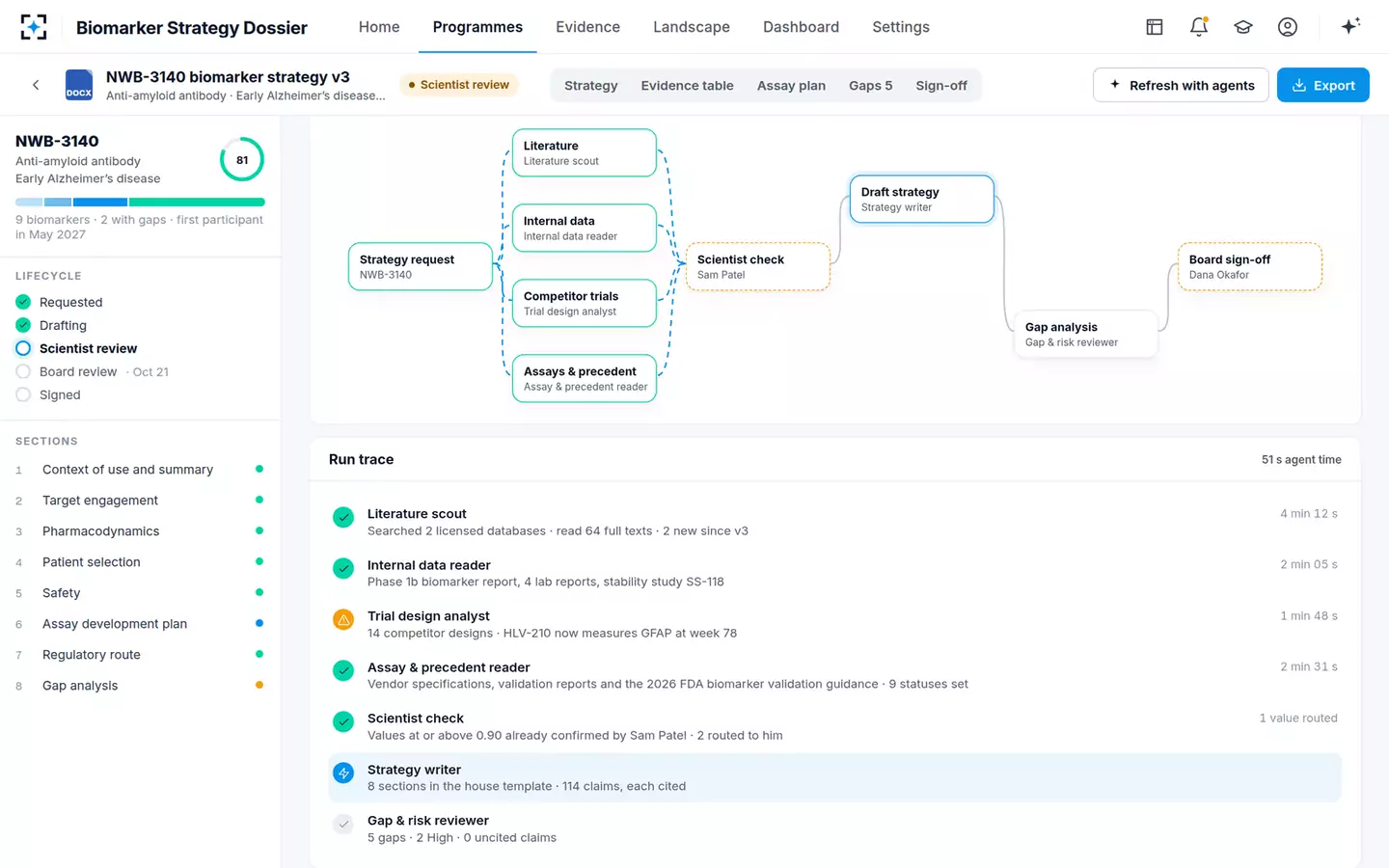Click orange status dot for Gap analysis
1389x868 pixels.
coord(259,685)
